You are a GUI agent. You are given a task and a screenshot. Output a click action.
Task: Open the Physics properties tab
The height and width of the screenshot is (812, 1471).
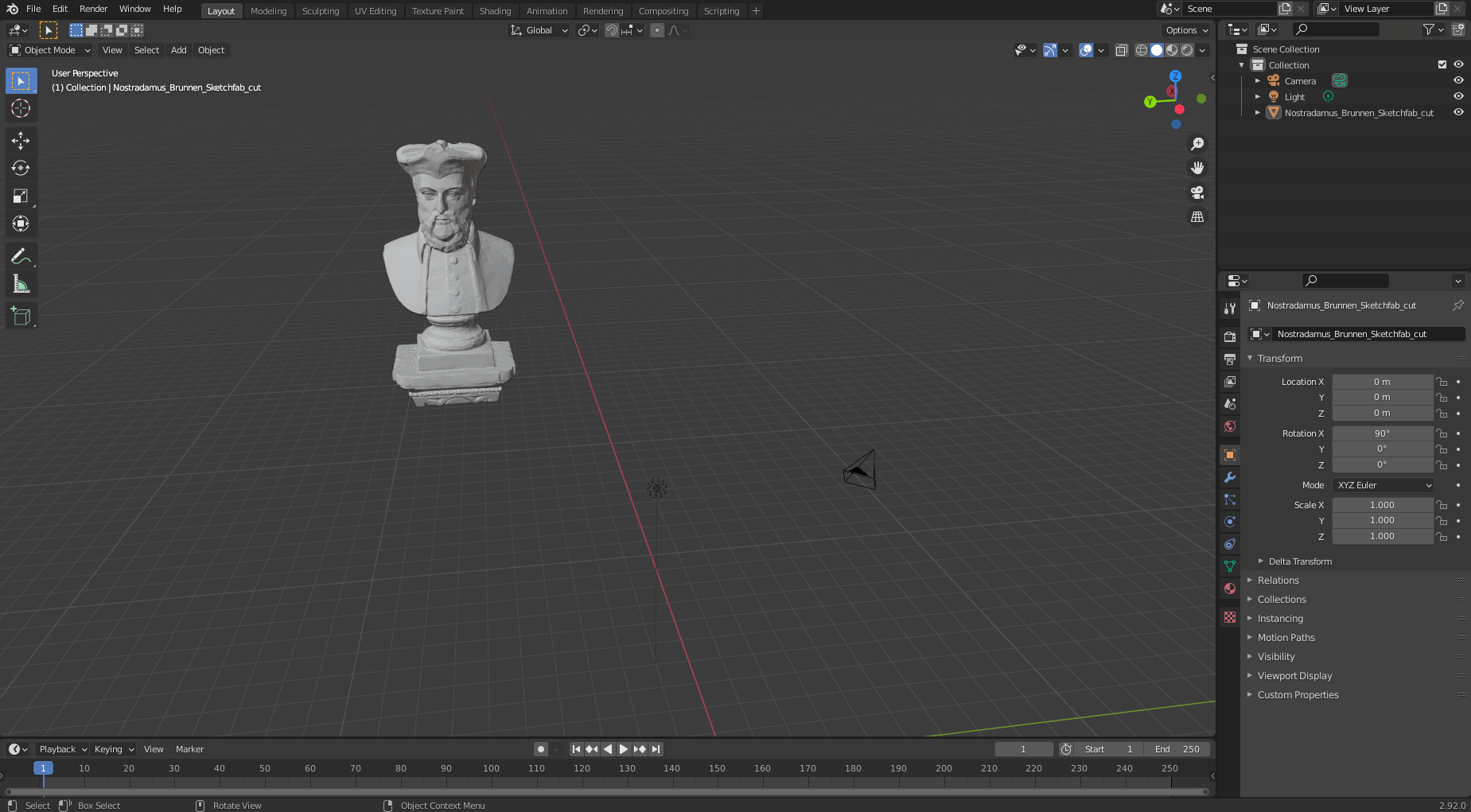click(1230, 522)
